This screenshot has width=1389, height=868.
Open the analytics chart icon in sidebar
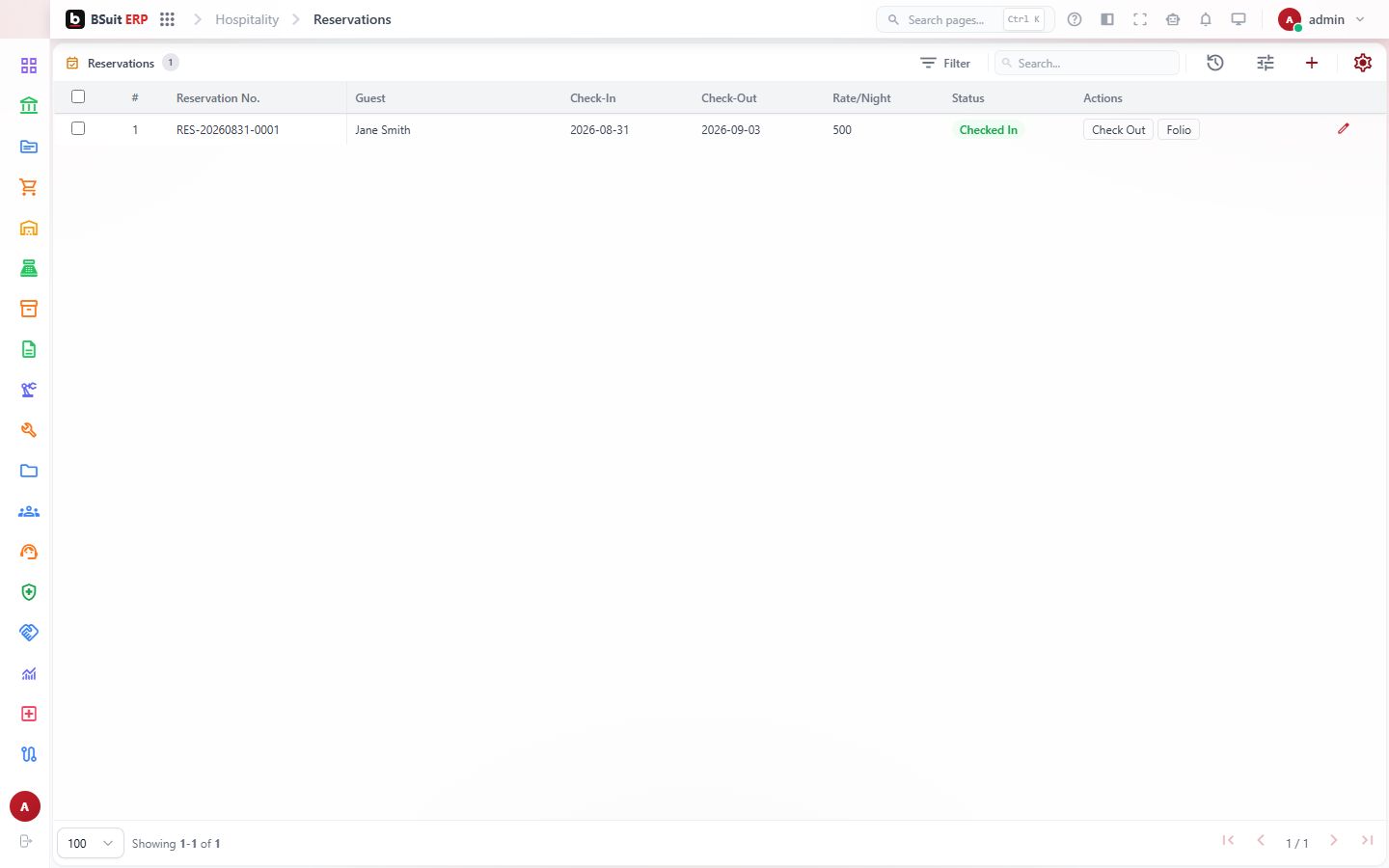click(x=29, y=673)
